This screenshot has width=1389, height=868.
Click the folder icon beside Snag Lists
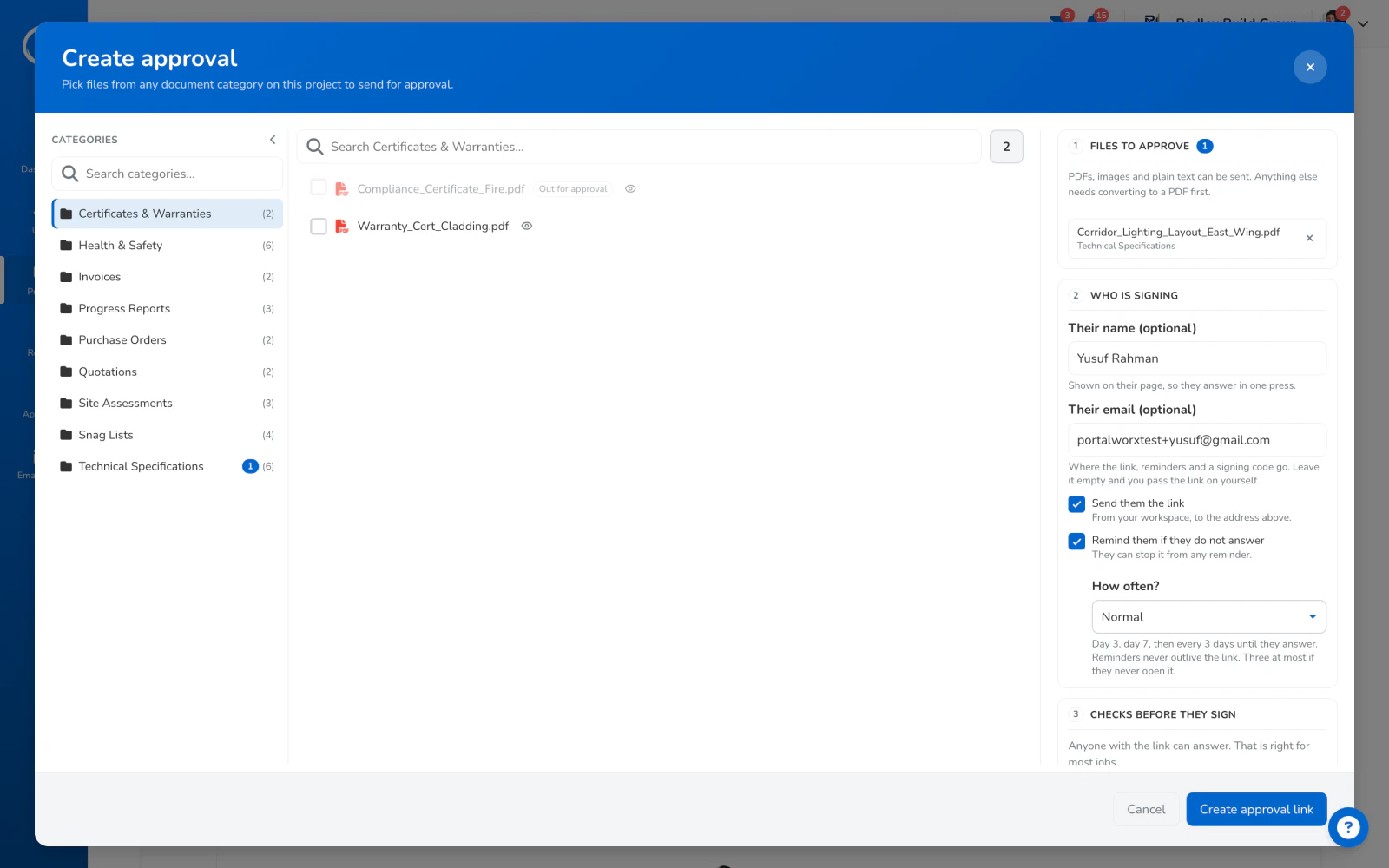click(x=66, y=435)
